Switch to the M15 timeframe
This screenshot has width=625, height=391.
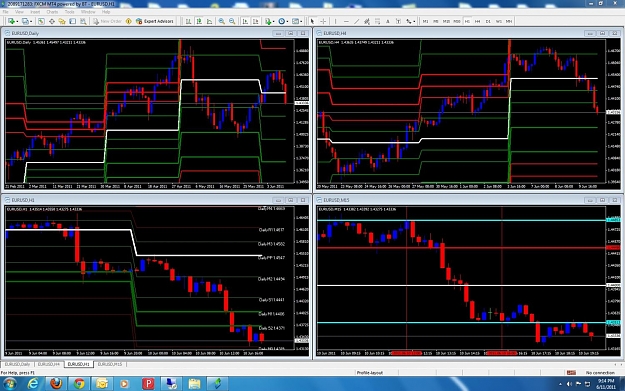(x=446, y=21)
